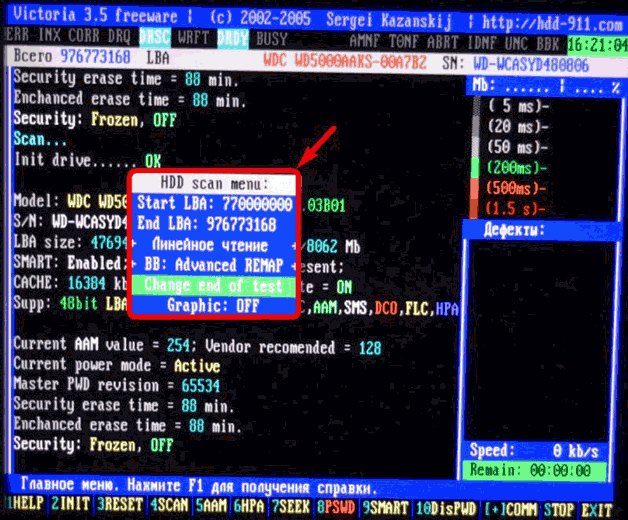Select the 10DisPWD function
The image size is (628, 520).
coord(446,509)
